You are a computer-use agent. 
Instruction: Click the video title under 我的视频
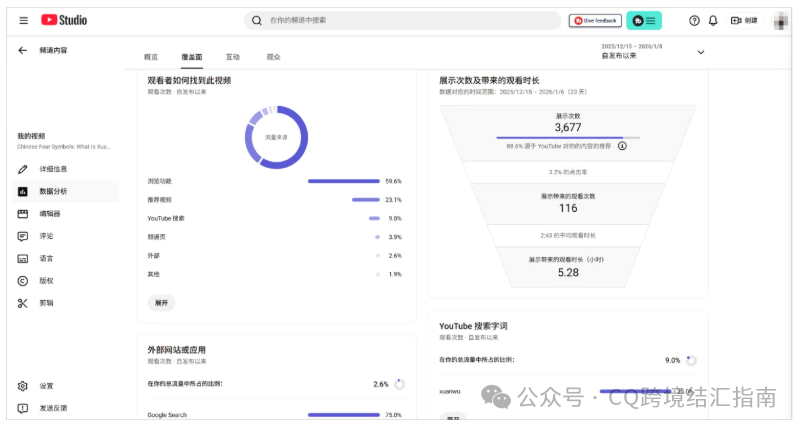[x=63, y=147]
